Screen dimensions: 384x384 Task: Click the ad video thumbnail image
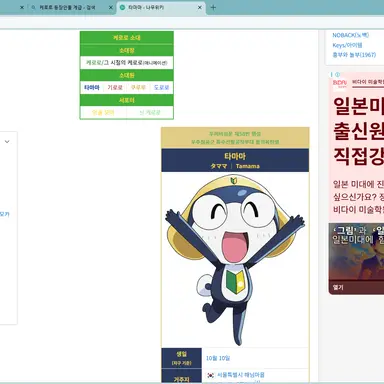[x=356, y=252]
